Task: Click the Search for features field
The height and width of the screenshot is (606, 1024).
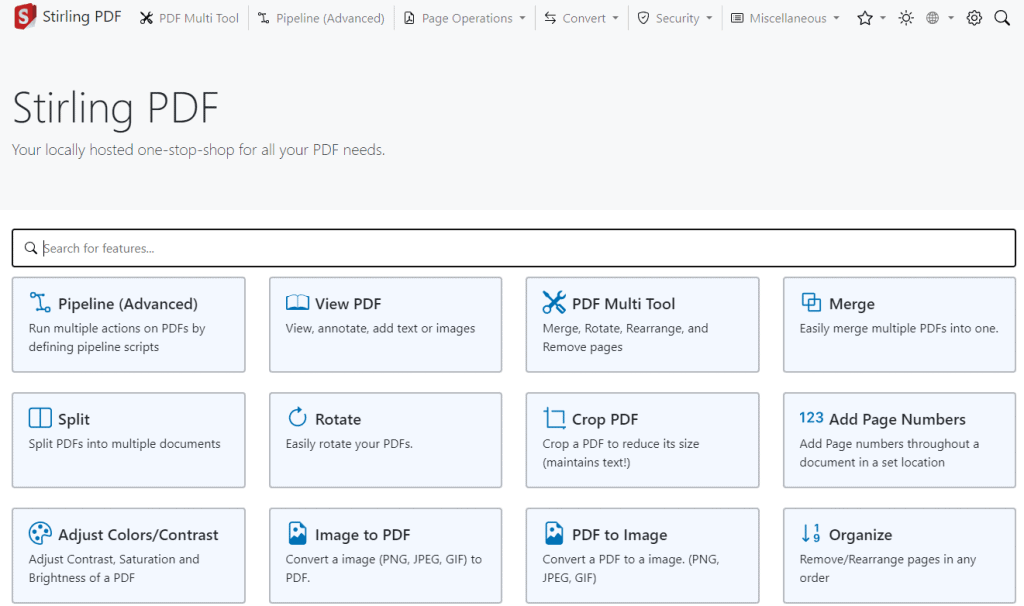Action: [x=513, y=248]
